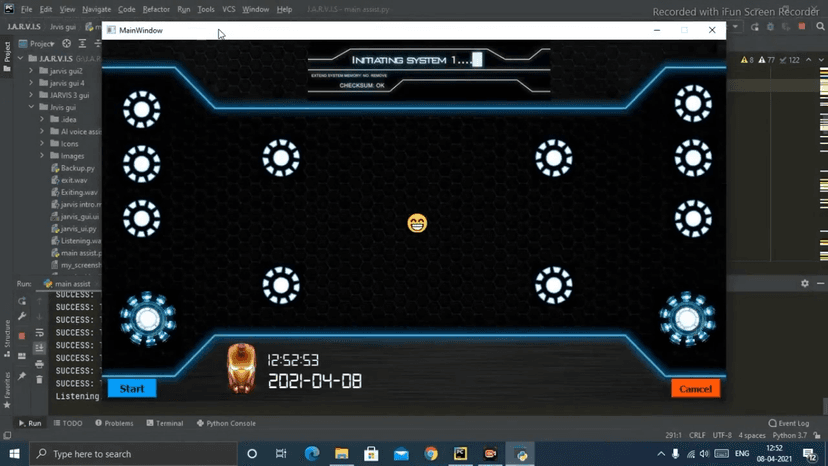The height and width of the screenshot is (466, 828).
Task: Open the Window menu
Action: [256, 10]
